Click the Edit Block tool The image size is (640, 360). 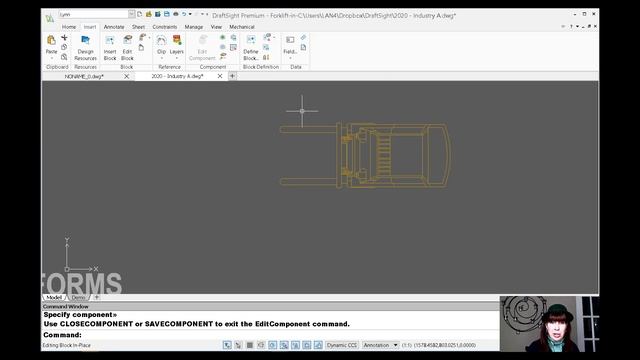(x=127, y=47)
